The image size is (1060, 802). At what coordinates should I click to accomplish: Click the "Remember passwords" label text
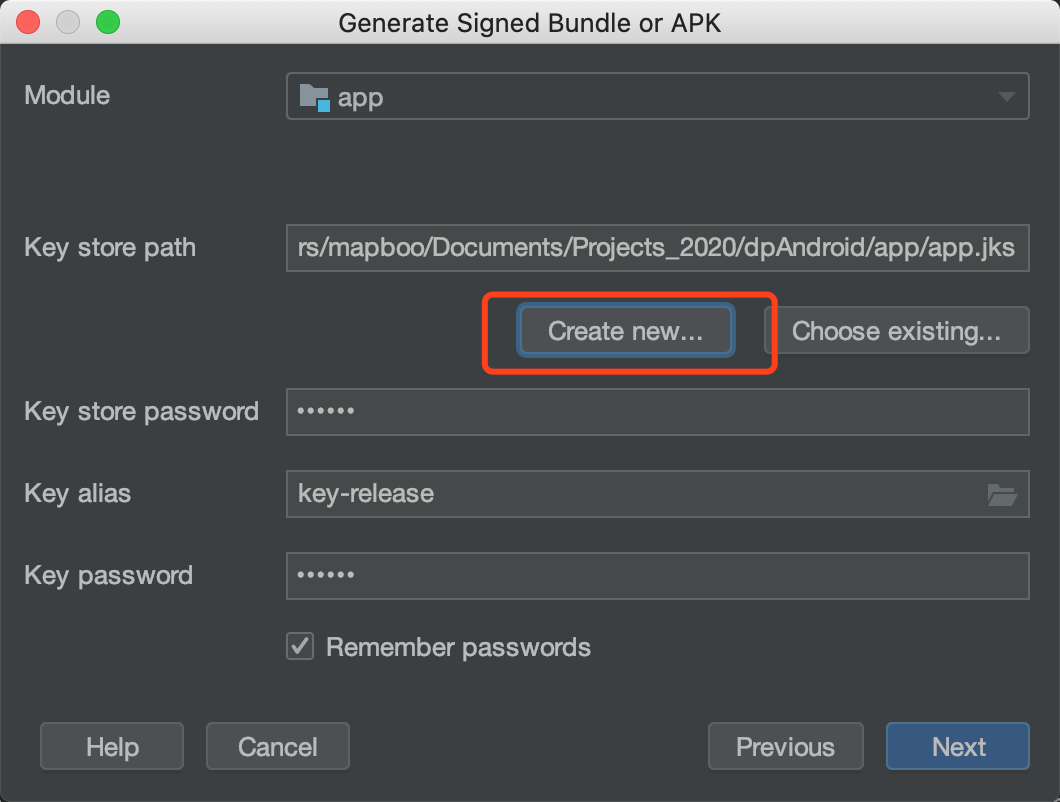click(x=458, y=647)
